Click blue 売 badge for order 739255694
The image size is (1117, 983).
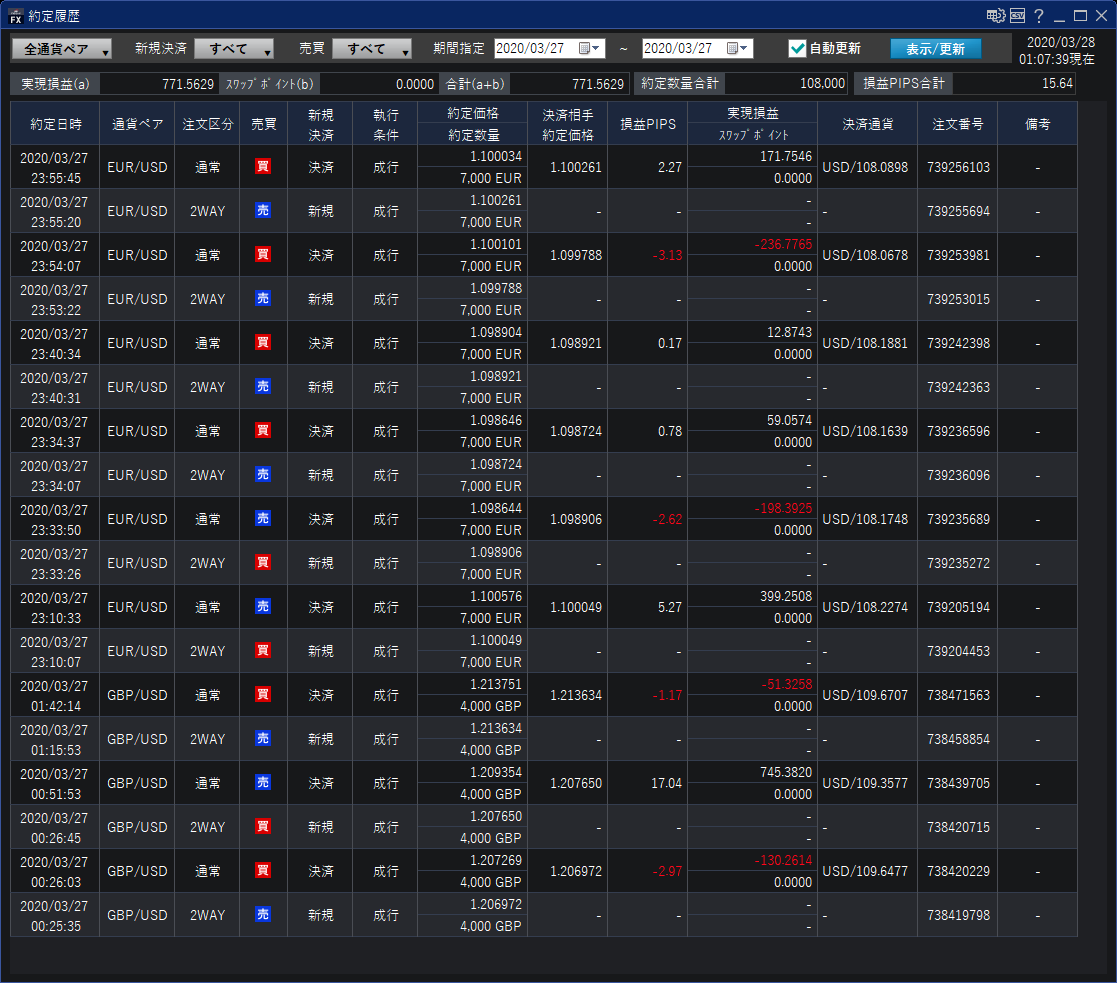(263, 211)
